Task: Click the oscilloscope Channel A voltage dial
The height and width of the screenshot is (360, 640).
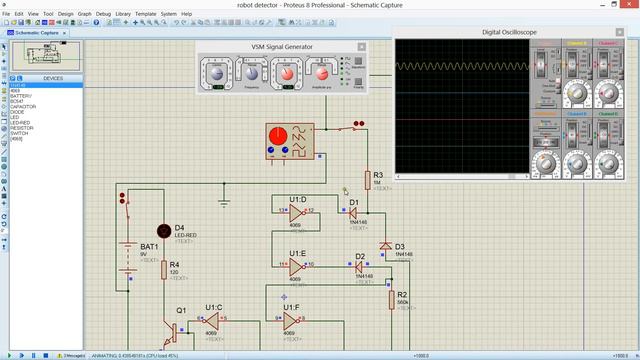Action: pos(577,94)
